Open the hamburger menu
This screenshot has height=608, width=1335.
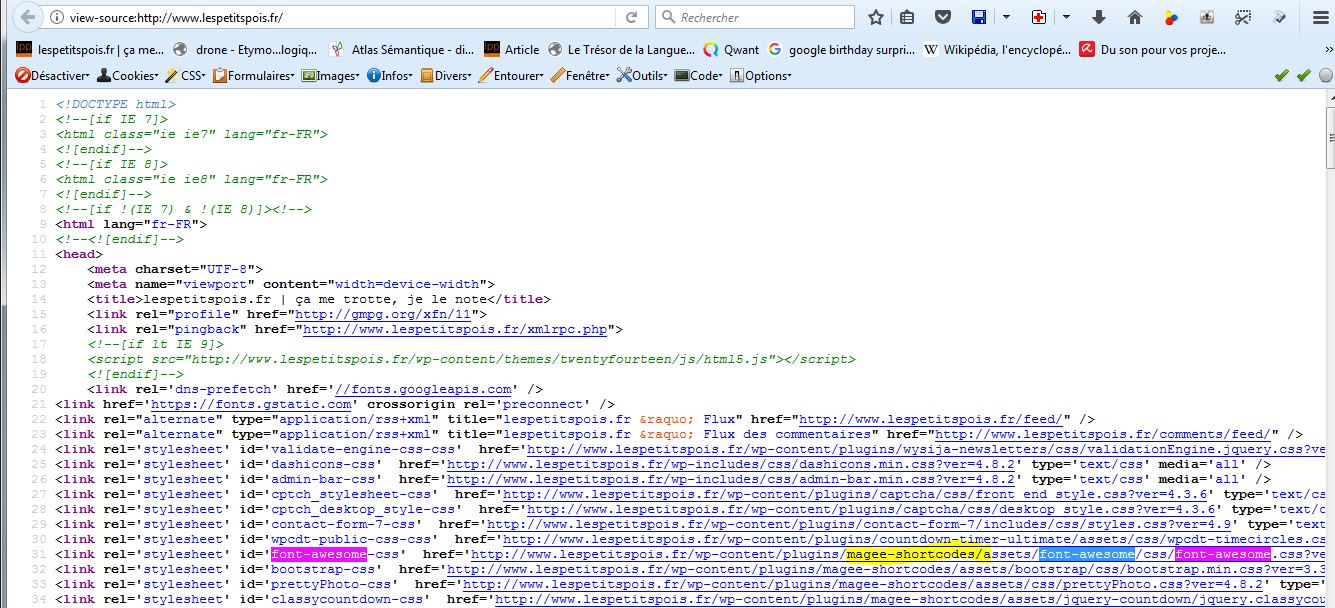tap(1316, 17)
